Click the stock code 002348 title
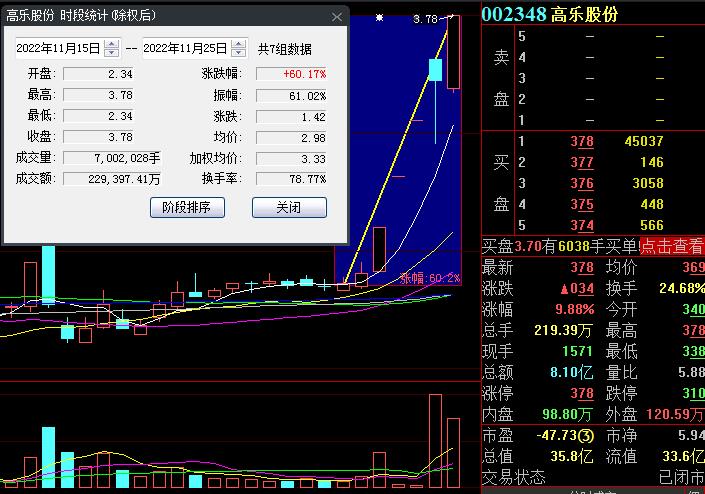Viewport: 705px width, 494px height. click(514, 15)
